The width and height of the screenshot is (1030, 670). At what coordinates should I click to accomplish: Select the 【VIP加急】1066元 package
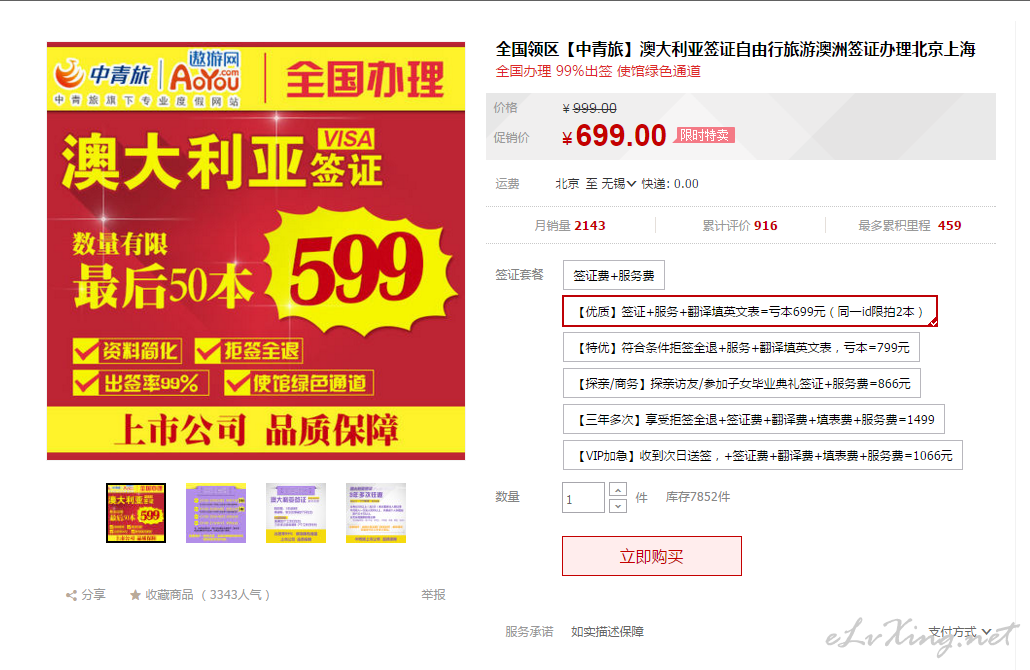pos(763,455)
